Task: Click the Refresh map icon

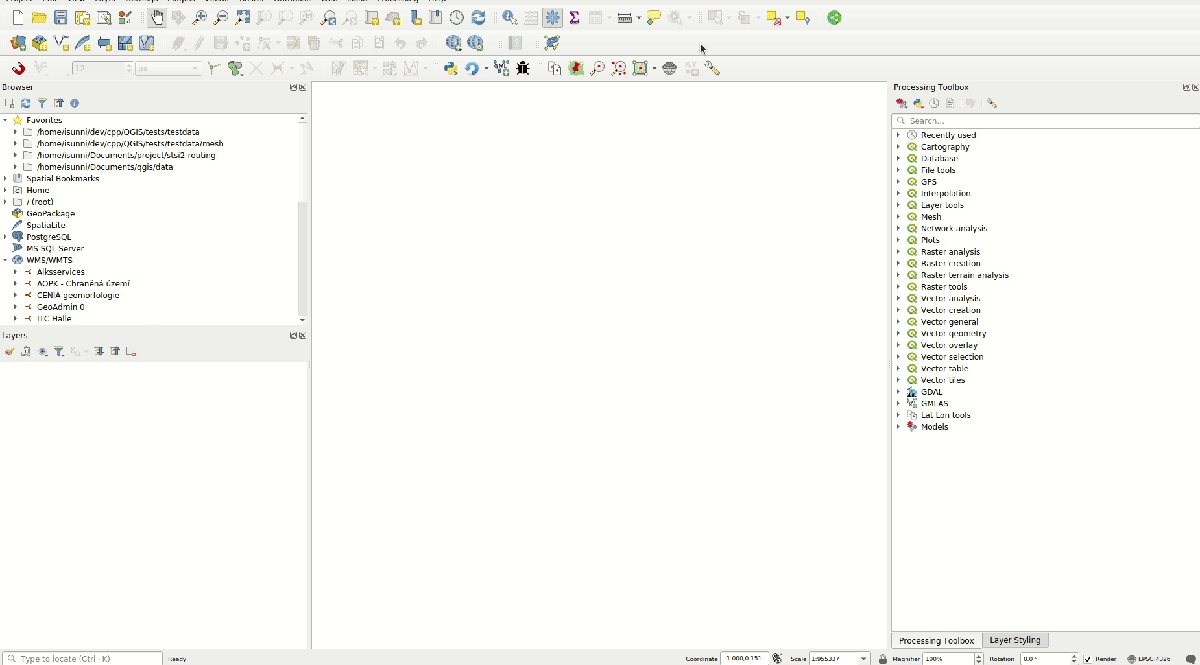Action: click(x=478, y=18)
